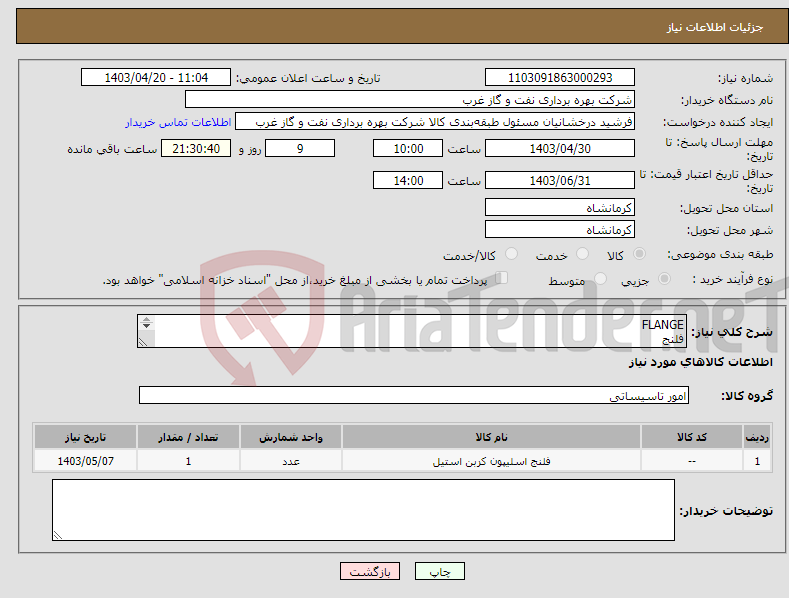Click the response deadline date 1403/04/30
The height and width of the screenshot is (598, 789).
560,148
